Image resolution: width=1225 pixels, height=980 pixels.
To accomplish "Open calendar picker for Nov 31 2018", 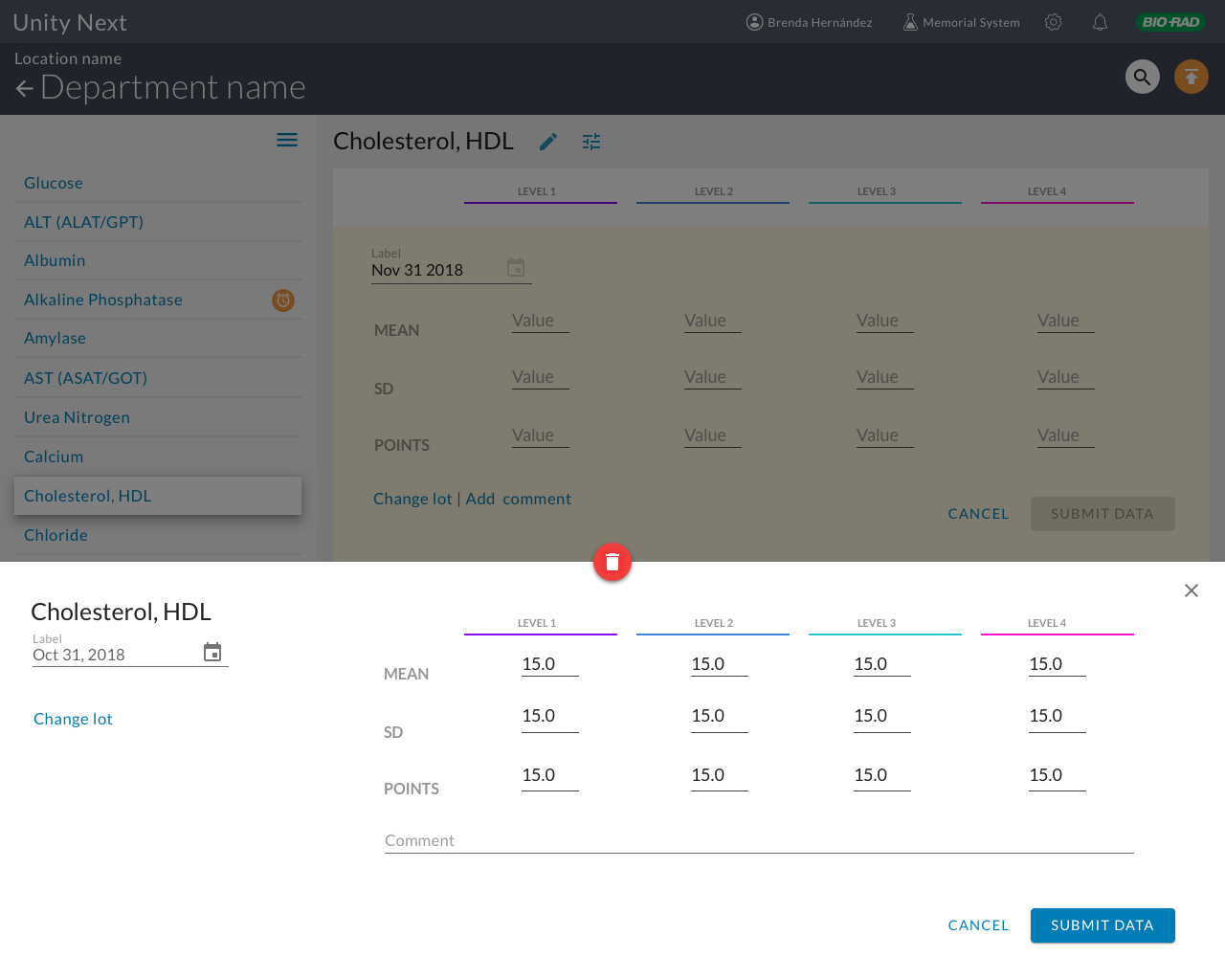I will pyautogui.click(x=516, y=268).
